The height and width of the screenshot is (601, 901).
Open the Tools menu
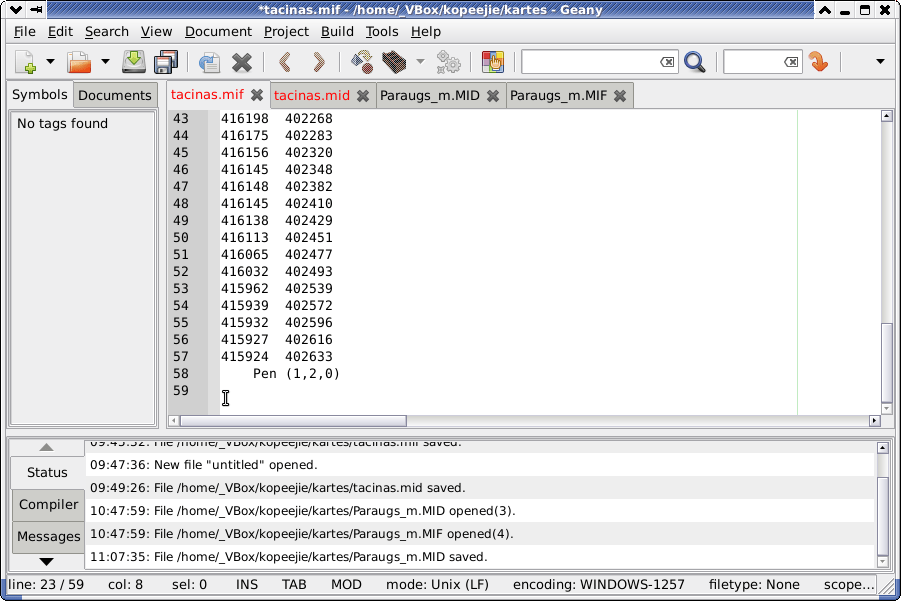click(382, 32)
